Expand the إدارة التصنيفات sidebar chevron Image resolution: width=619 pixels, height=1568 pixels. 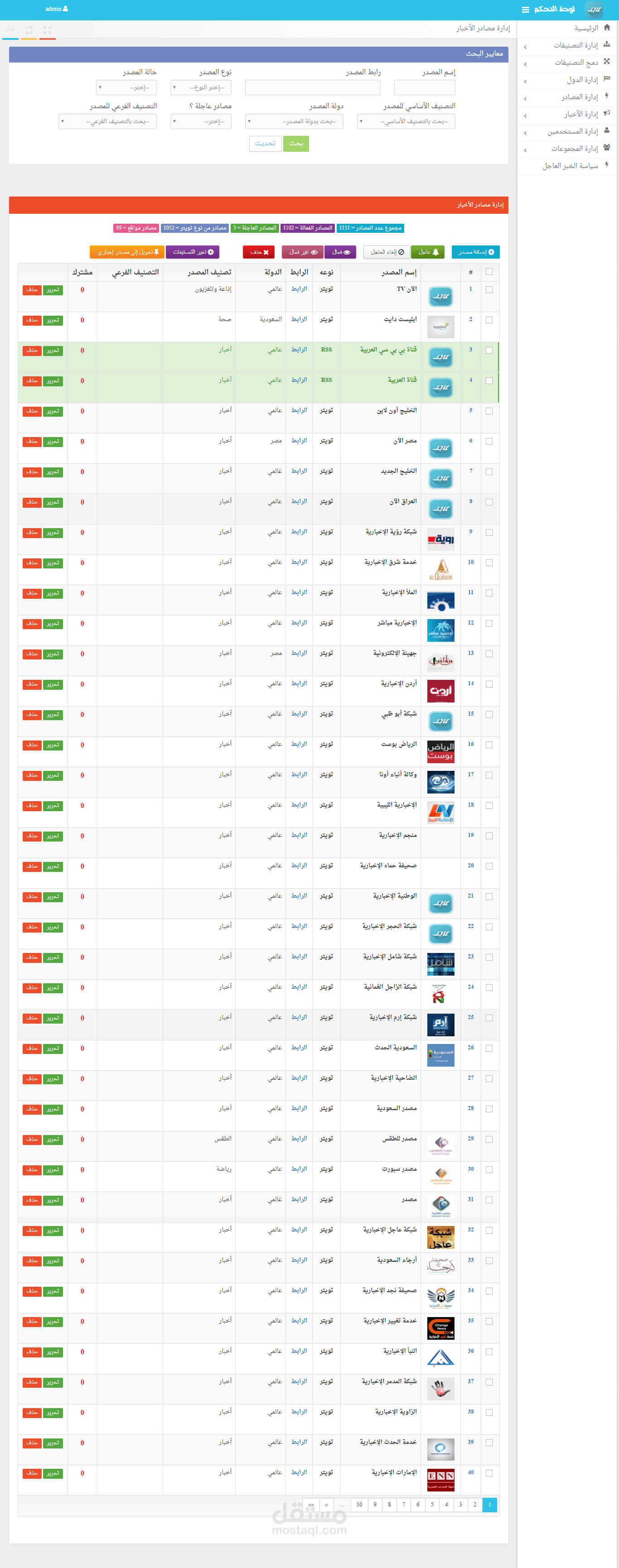pos(525,47)
